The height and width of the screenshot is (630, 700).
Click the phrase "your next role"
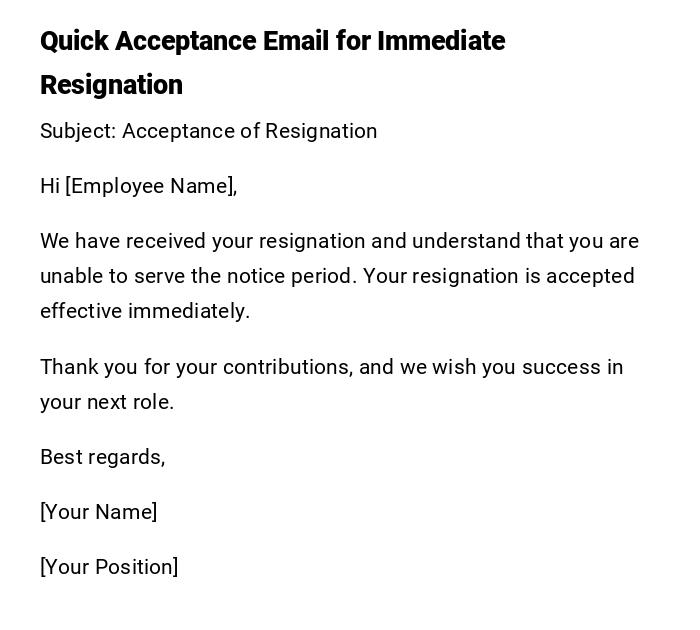pyautogui.click(x=106, y=402)
